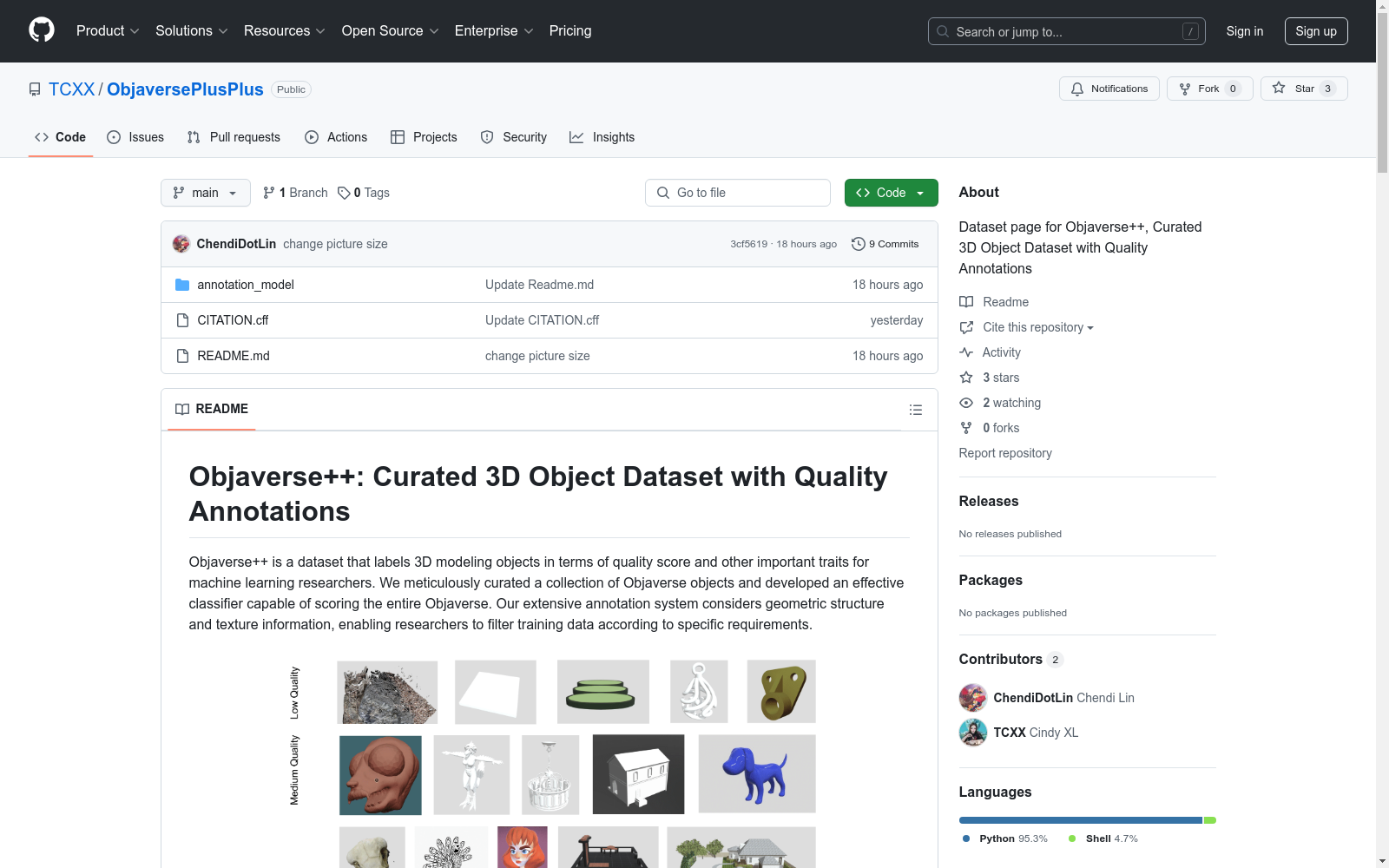This screenshot has height=868, width=1389.
Task: Click the Go to file input
Action: pyautogui.click(x=738, y=193)
